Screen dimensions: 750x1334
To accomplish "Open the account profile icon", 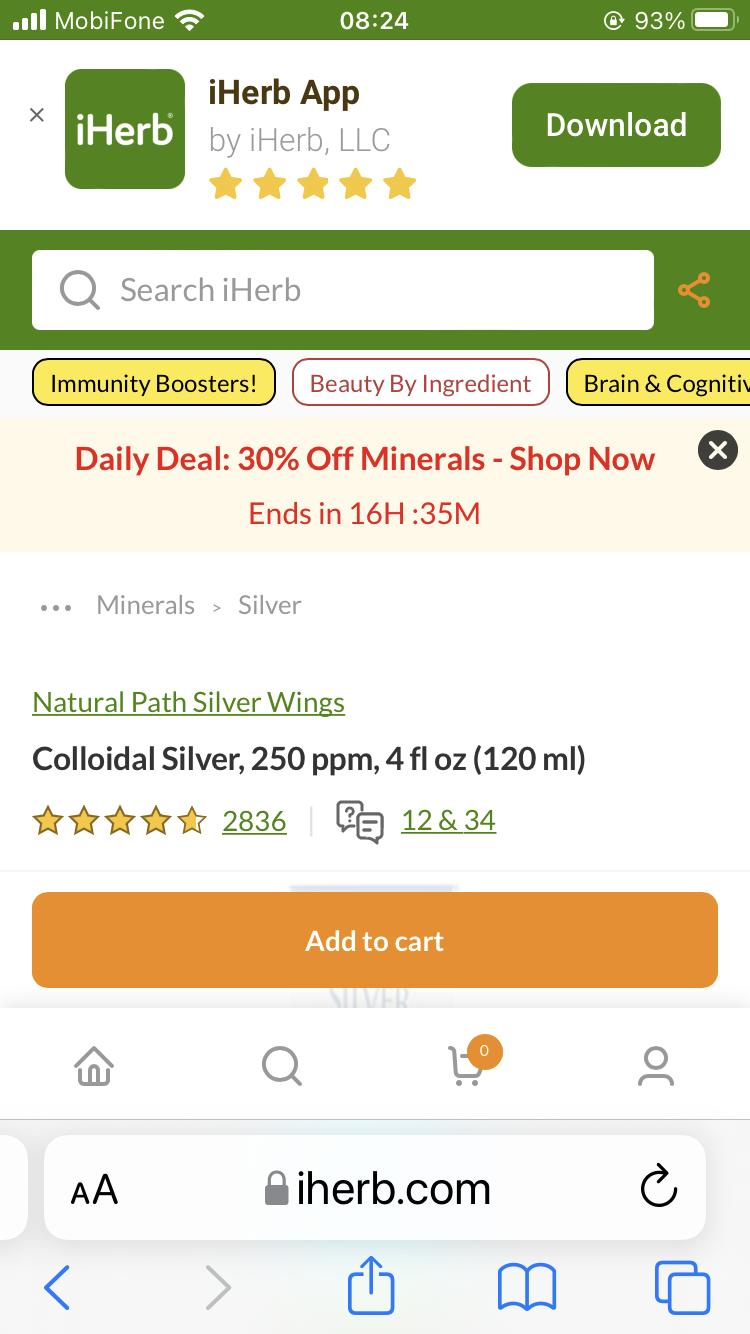I will (656, 1066).
